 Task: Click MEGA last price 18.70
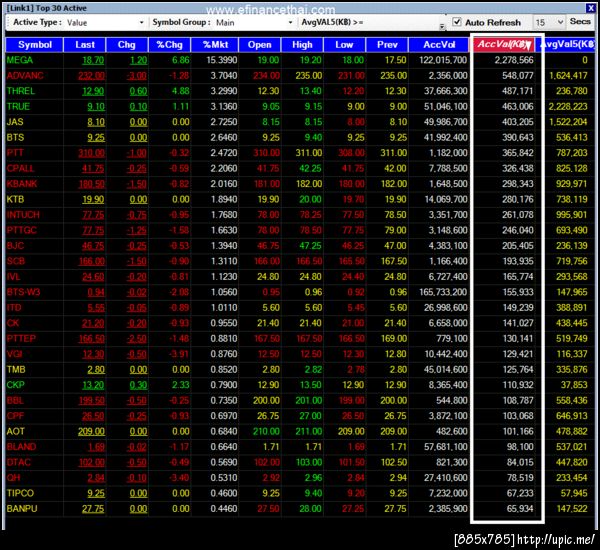93,60
